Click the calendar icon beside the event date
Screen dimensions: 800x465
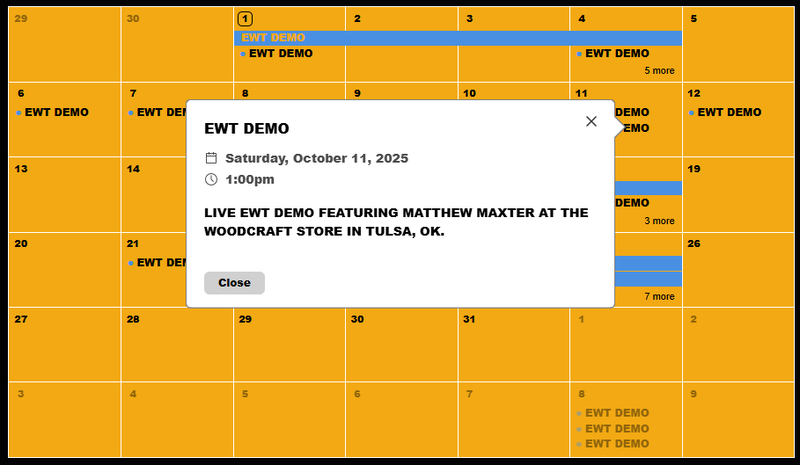point(211,158)
